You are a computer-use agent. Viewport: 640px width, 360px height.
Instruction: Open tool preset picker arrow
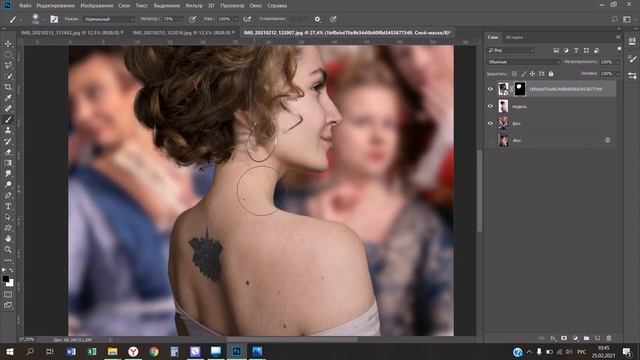[x=21, y=19]
